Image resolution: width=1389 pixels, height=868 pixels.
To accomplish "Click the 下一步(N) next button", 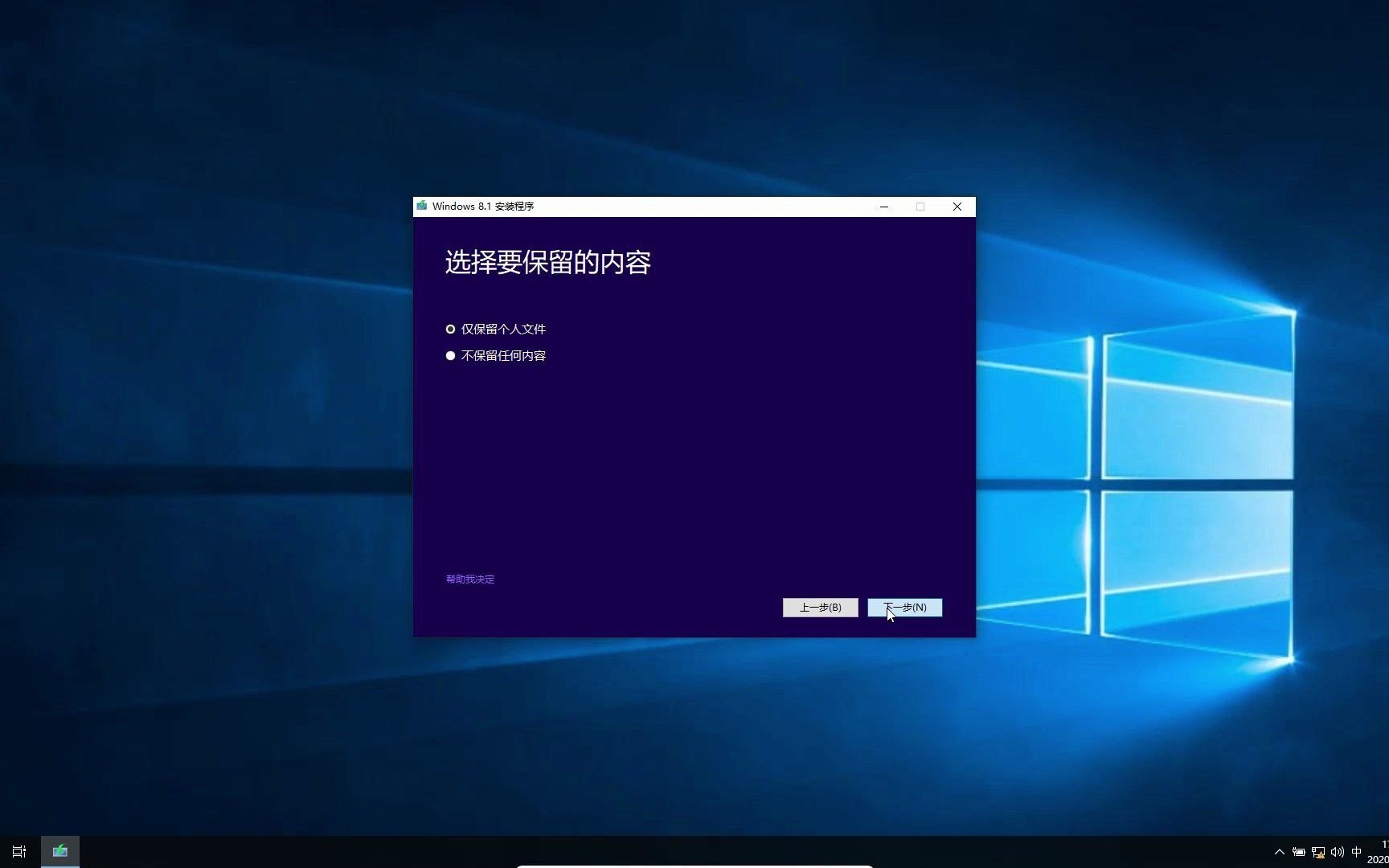I will (904, 608).
